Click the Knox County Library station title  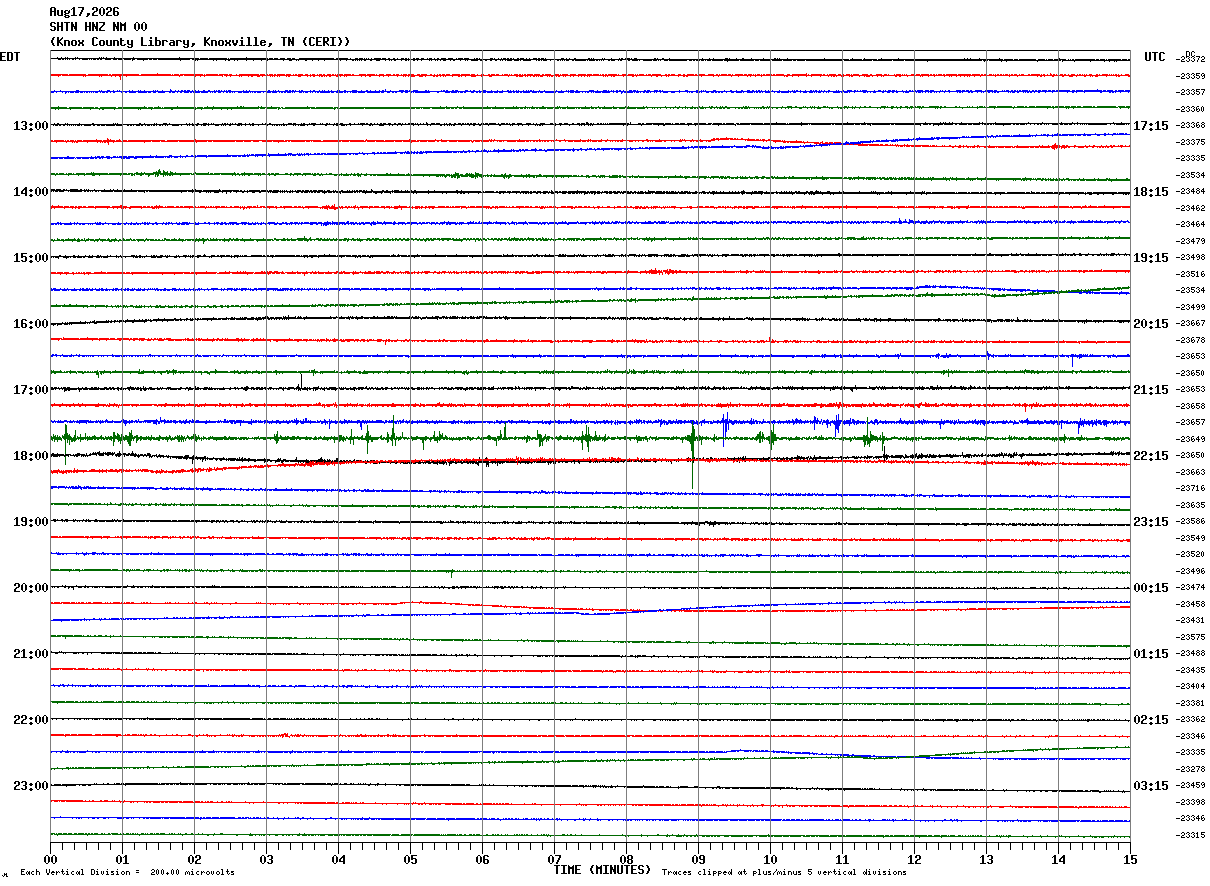(200, 42)
